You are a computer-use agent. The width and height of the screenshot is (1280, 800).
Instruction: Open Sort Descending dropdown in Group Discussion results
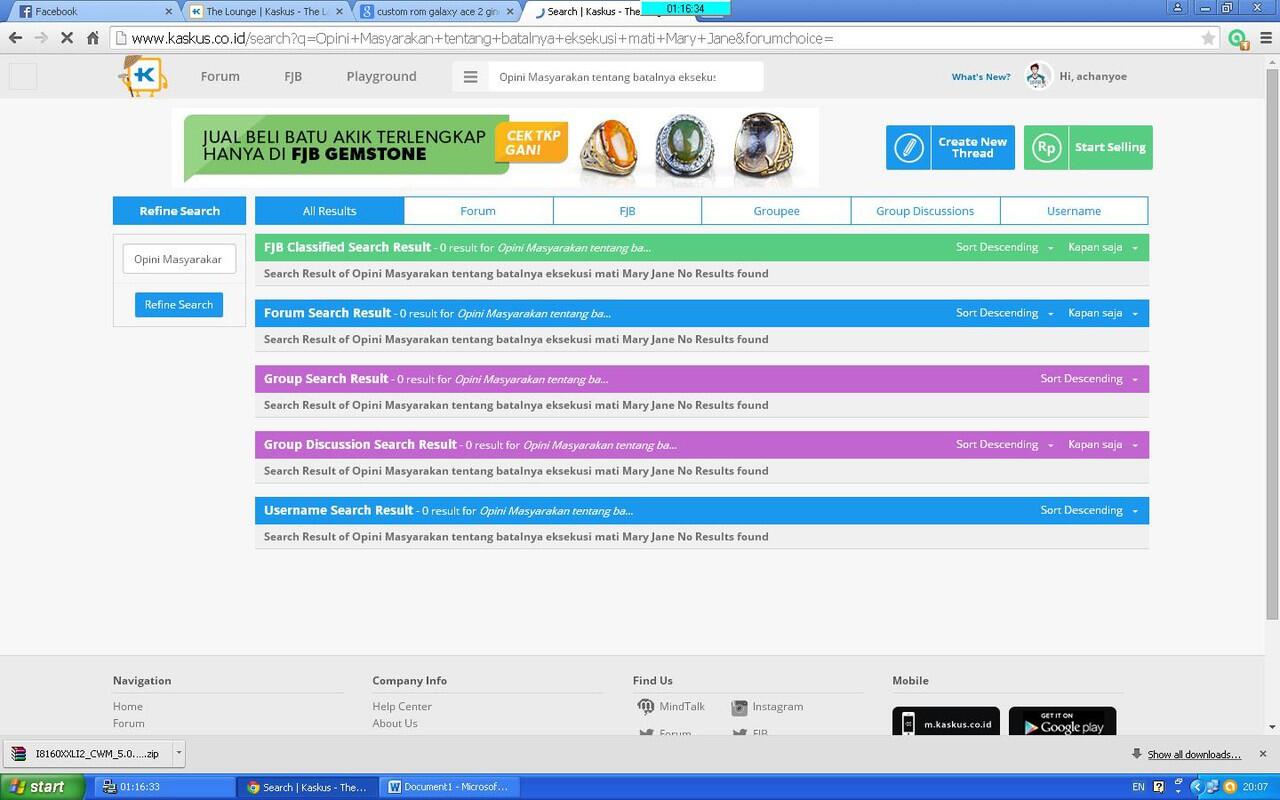[1004, 445]
